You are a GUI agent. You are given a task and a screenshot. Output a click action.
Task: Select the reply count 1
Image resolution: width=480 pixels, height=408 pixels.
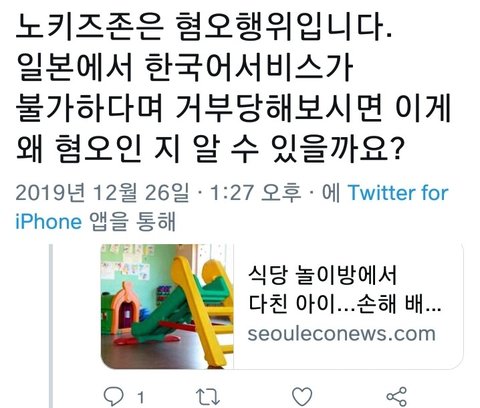[x=141, y=398]
